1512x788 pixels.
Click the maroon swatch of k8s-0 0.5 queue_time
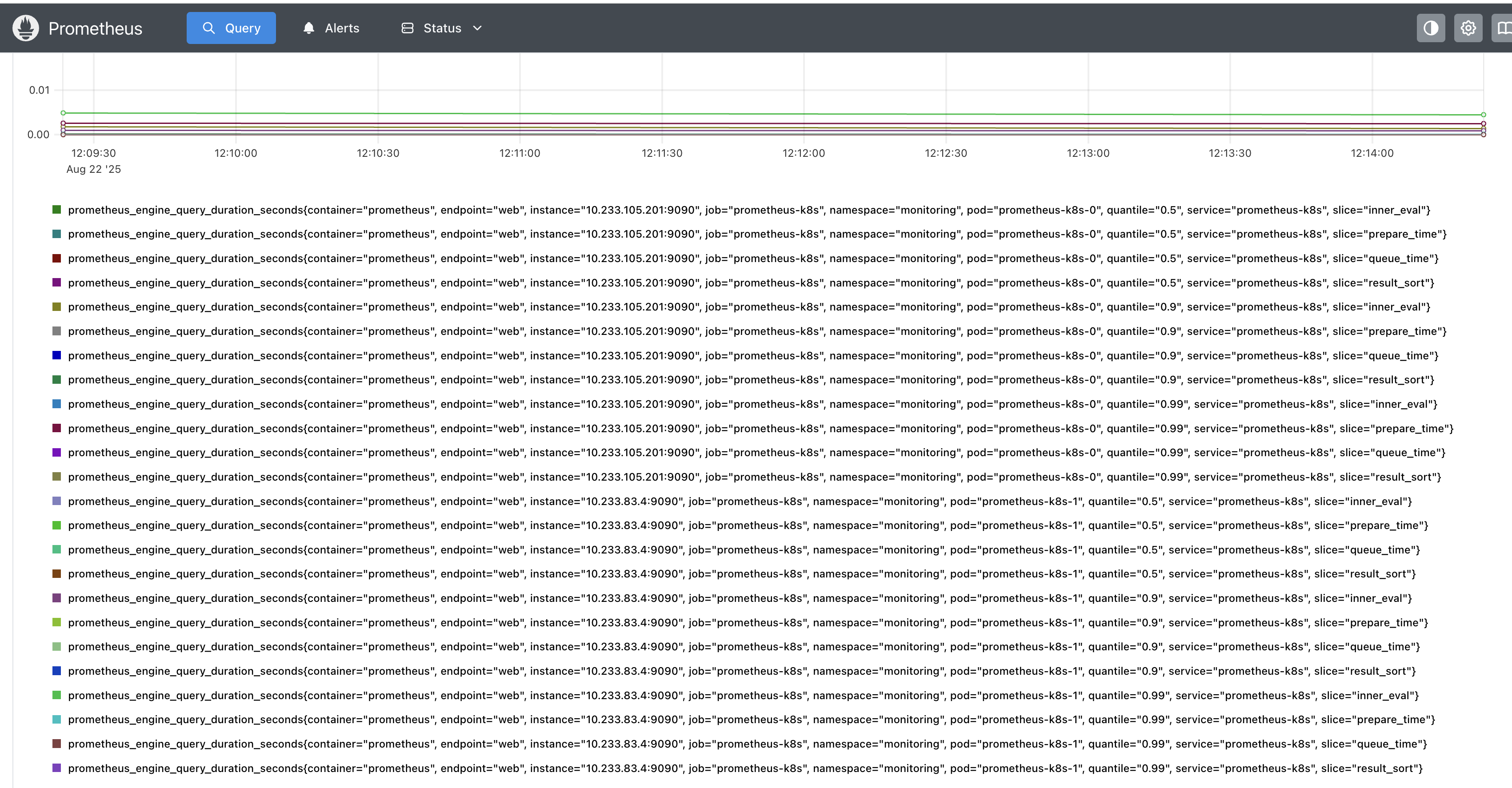point(57,259)
